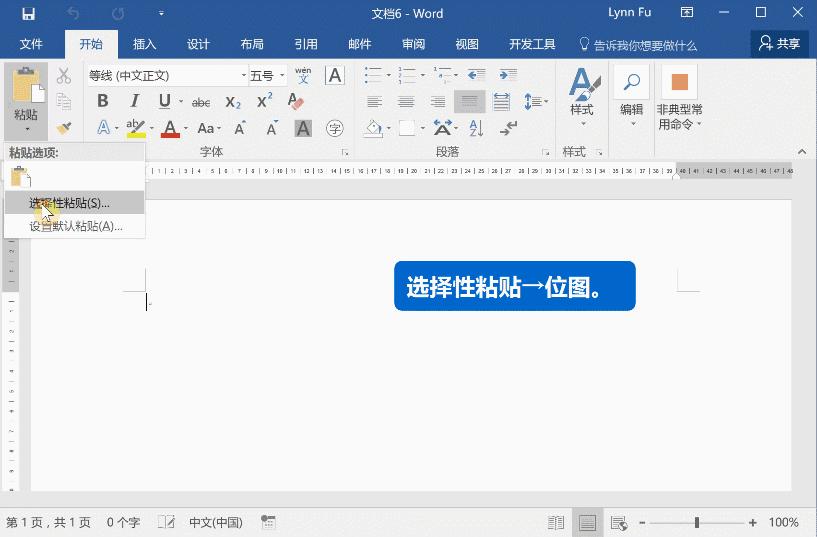Screen dimensions: 817x537
Task: Click the distributed alignment icon
Action: (501, 102)
